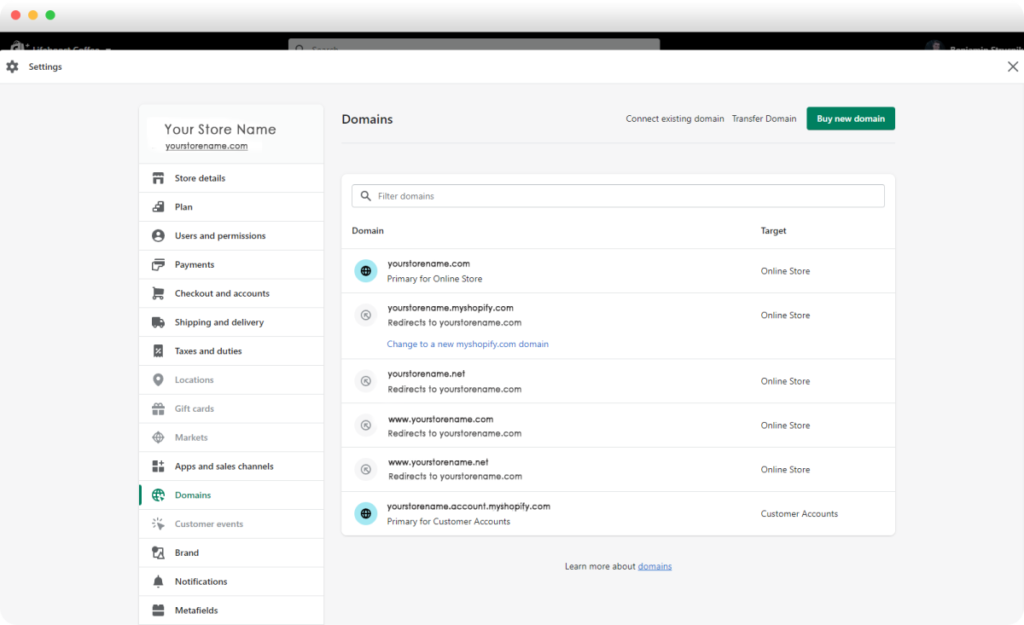This screenshot has width=1024, height=625.
Task: Click the green macOS fullscreen button
Action: click(x=50, y=15)
